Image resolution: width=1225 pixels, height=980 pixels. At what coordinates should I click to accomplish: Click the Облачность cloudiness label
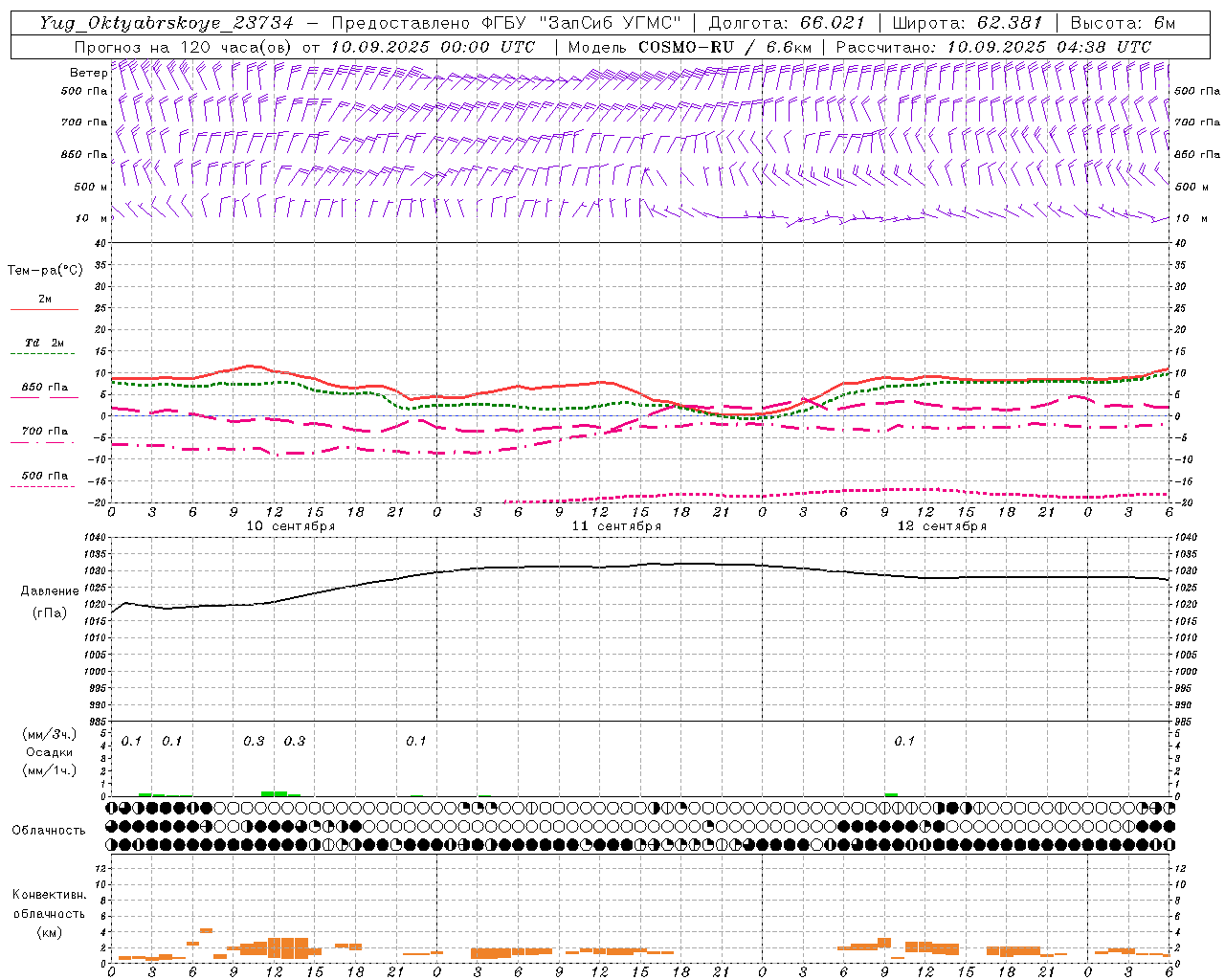point(49,831)
